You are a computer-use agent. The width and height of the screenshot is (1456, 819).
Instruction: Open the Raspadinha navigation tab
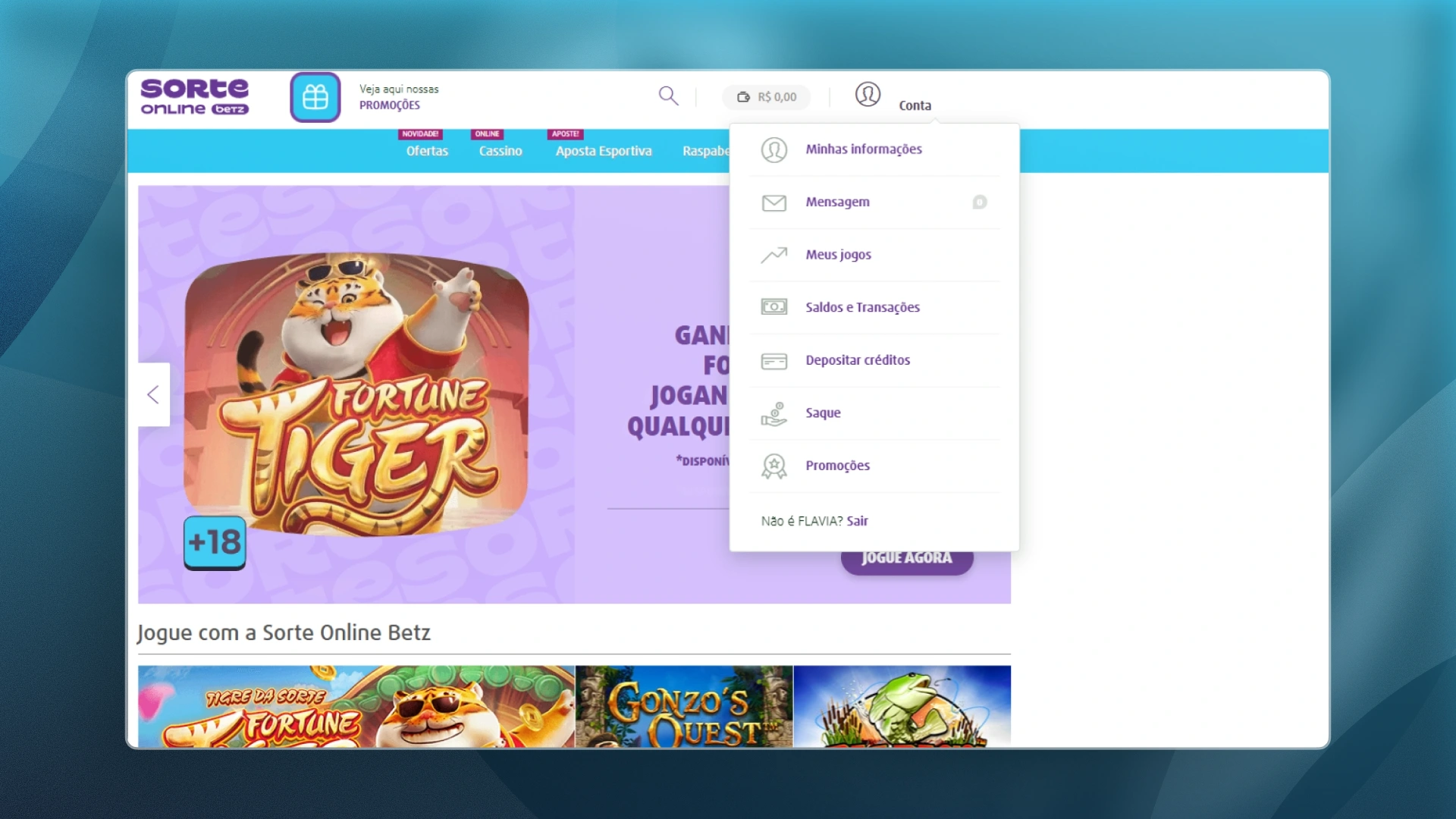pyautogui.click(x=706, y=151)
